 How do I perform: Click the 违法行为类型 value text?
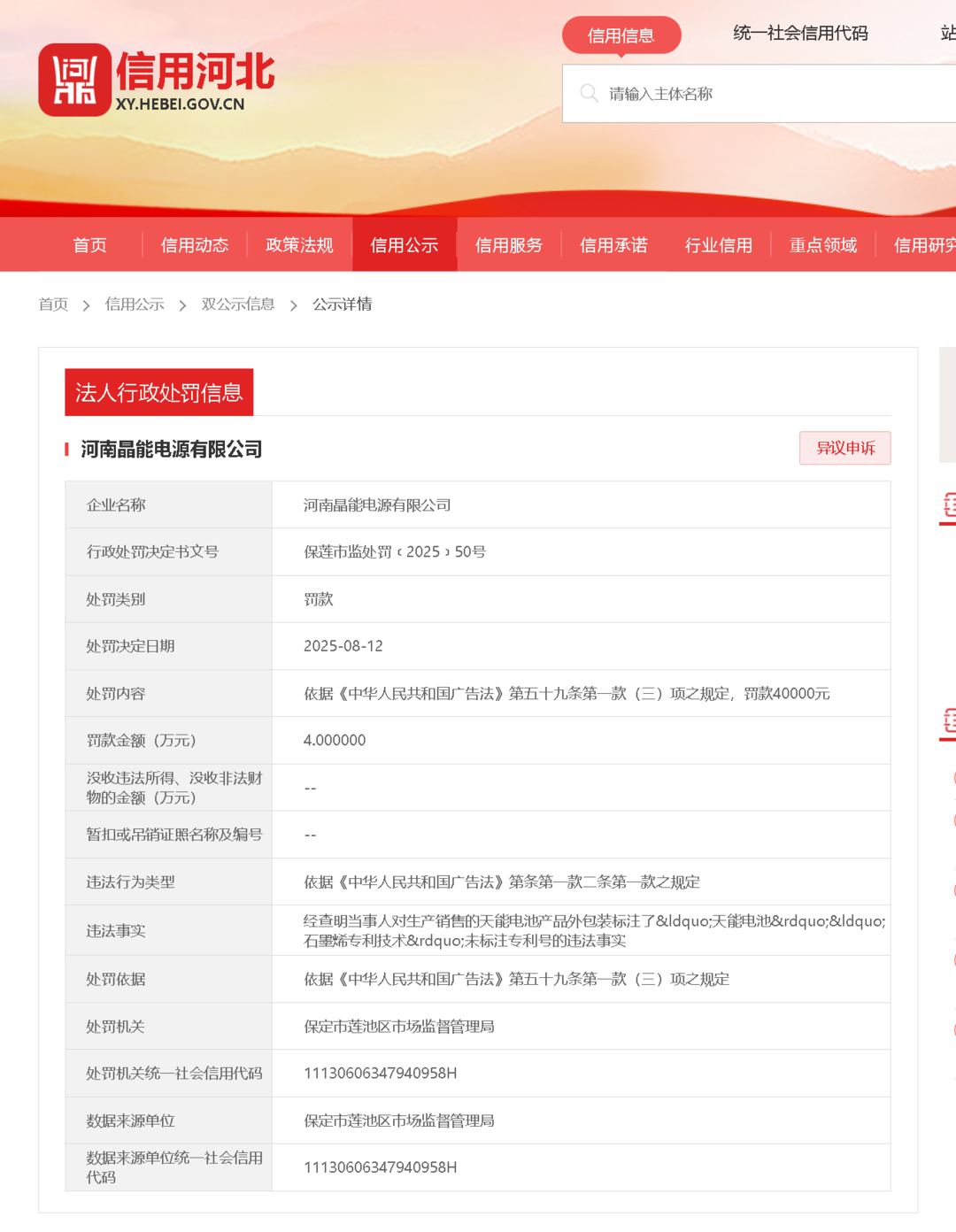502,882
